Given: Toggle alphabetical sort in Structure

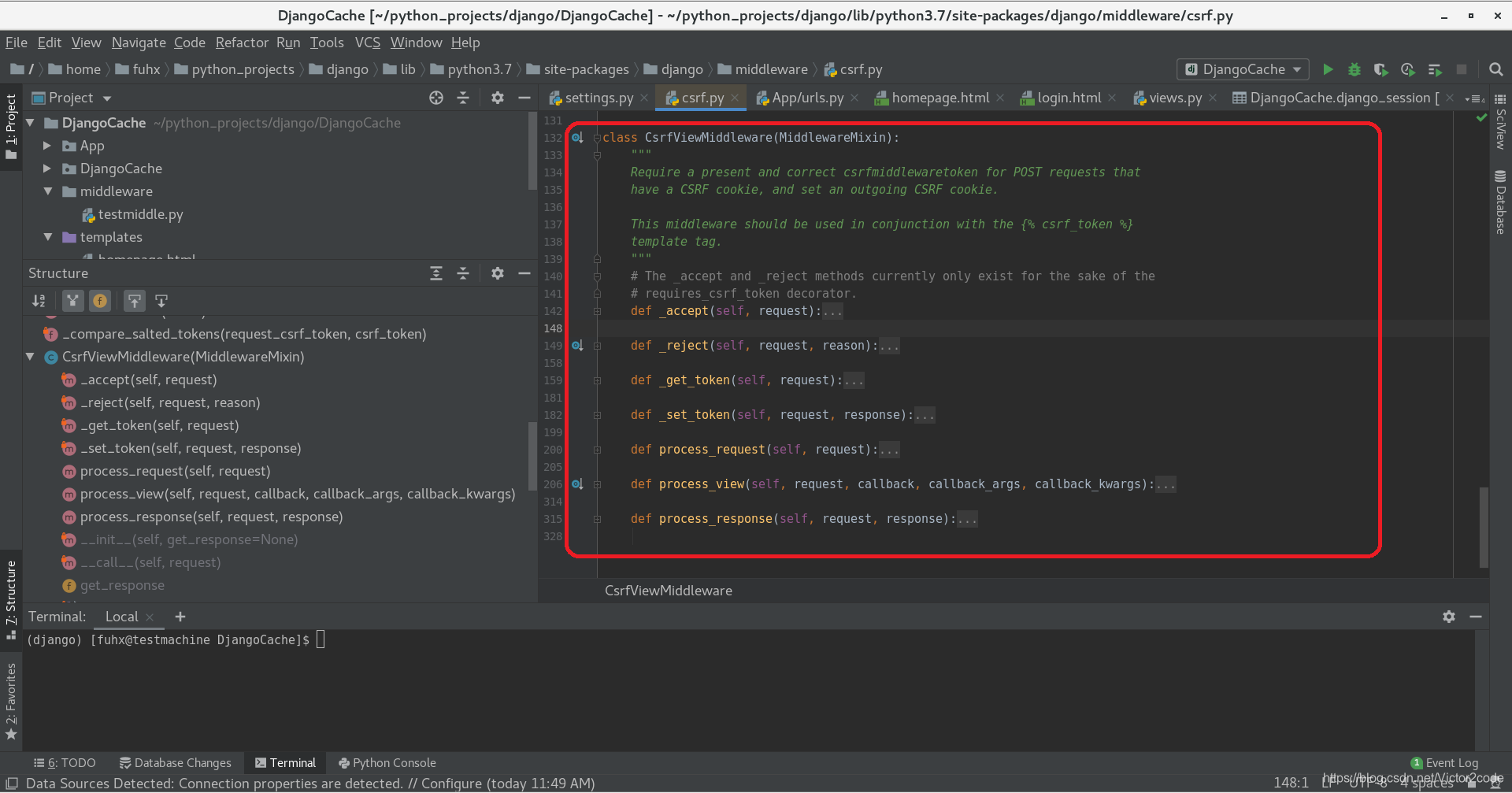Looking at the screenshot, I should click(39, 301).
